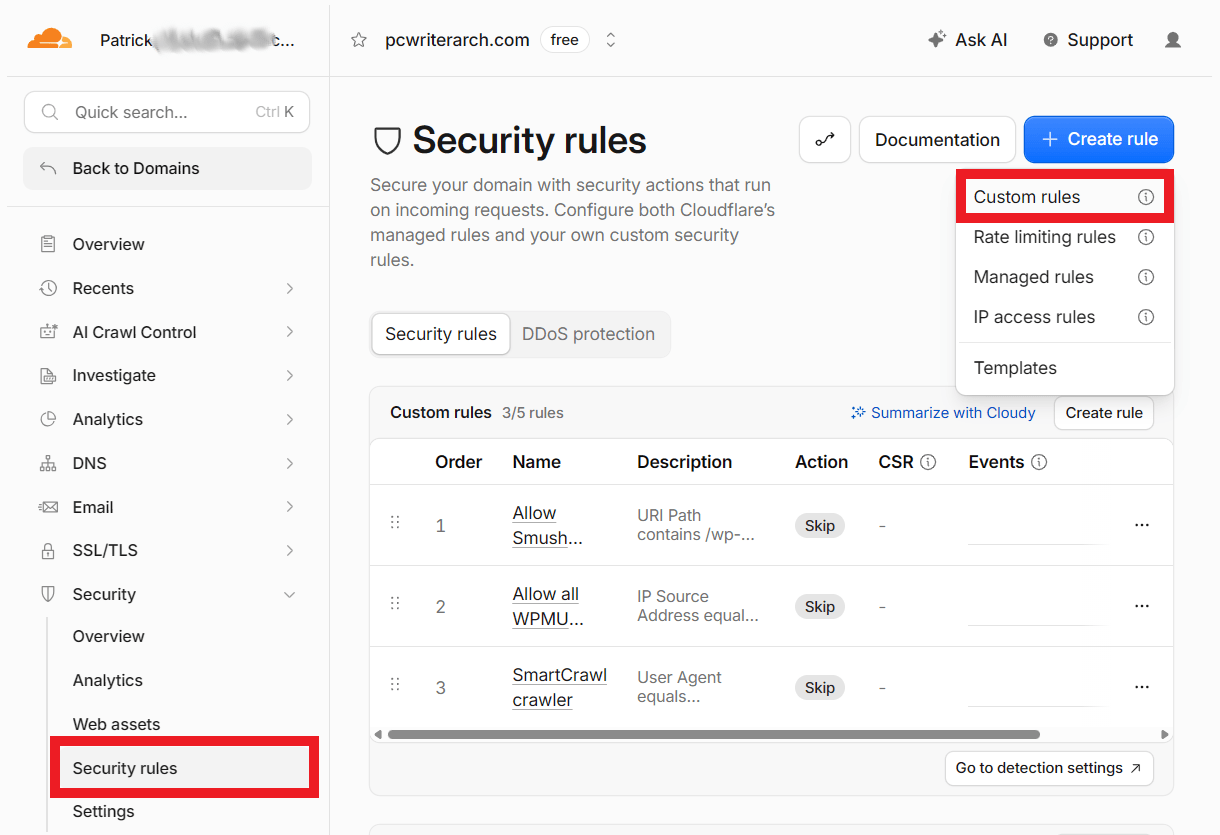Open more options for Allow Smush rule

[1142, 525]
